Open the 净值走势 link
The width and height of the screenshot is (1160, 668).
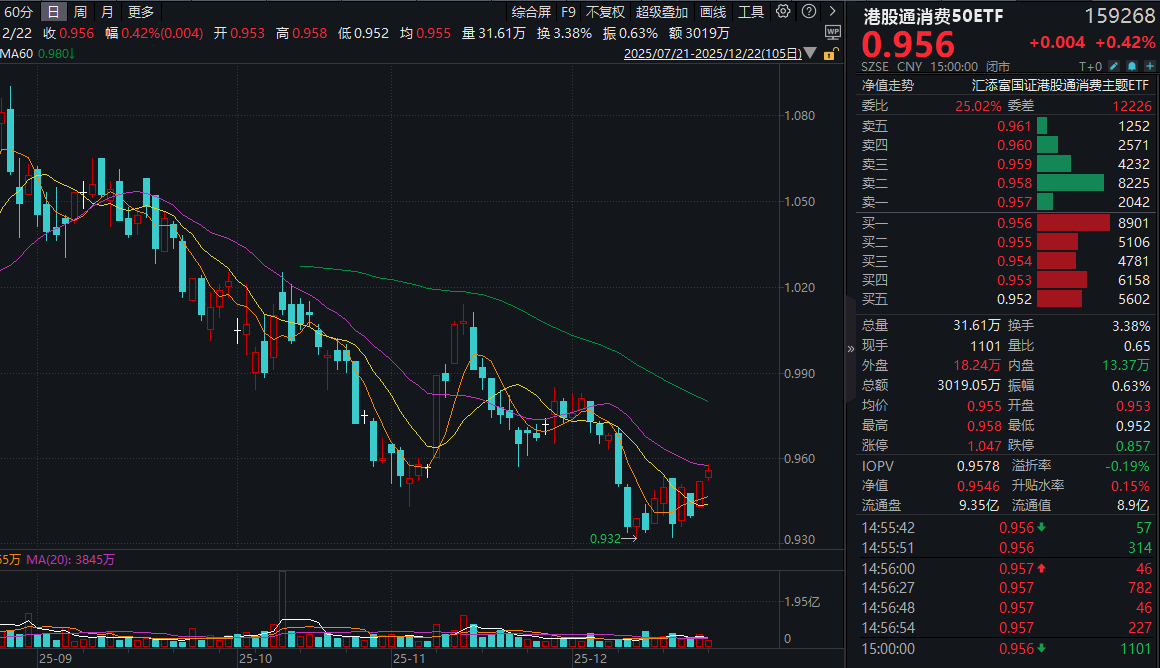click(888, 86)
